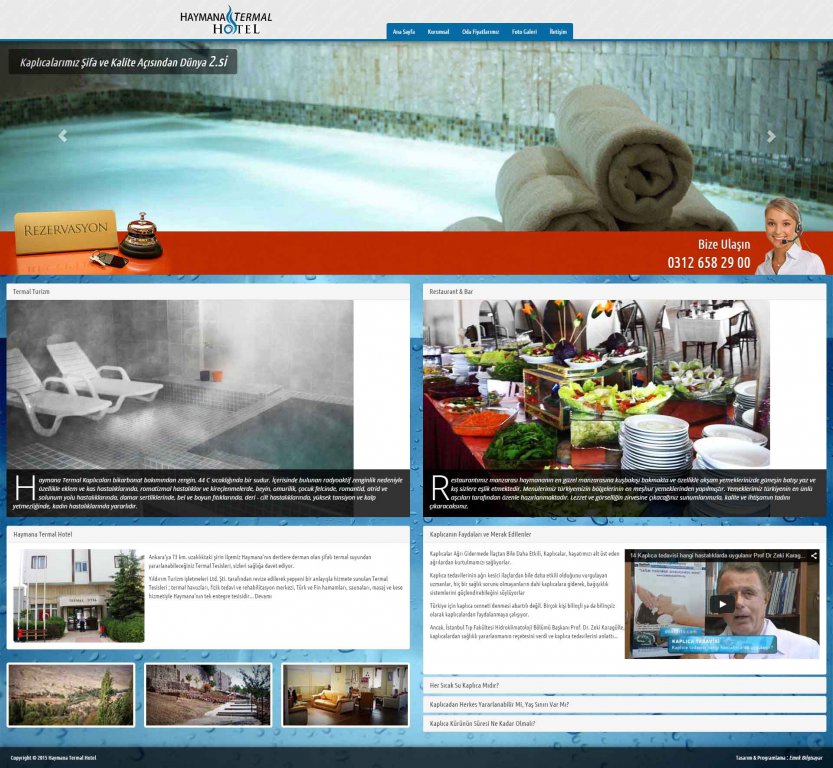The height and width of the screenshot is (768, 833).
Task: Play the Kaplıca tedavisi video
Action: [x=721, y=603]
